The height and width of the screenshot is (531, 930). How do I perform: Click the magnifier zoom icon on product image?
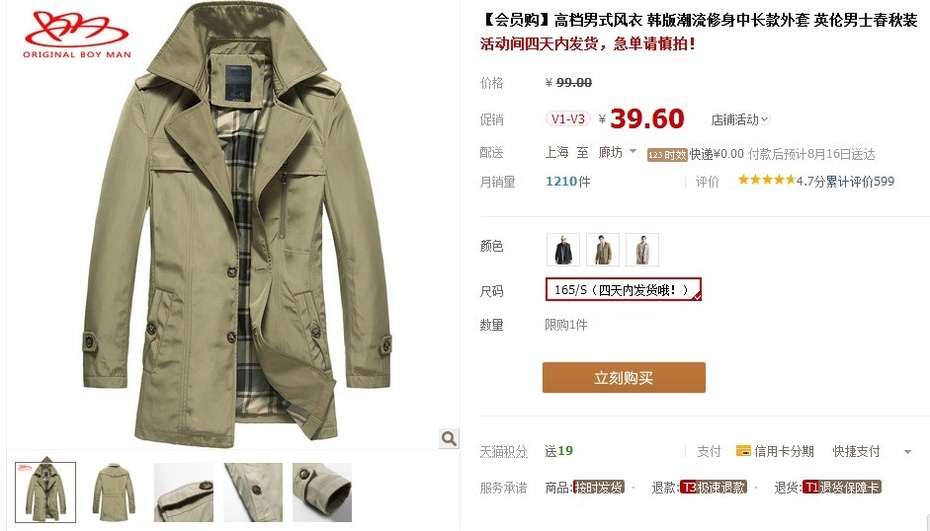pyautogui.click(x=449, y=438)
